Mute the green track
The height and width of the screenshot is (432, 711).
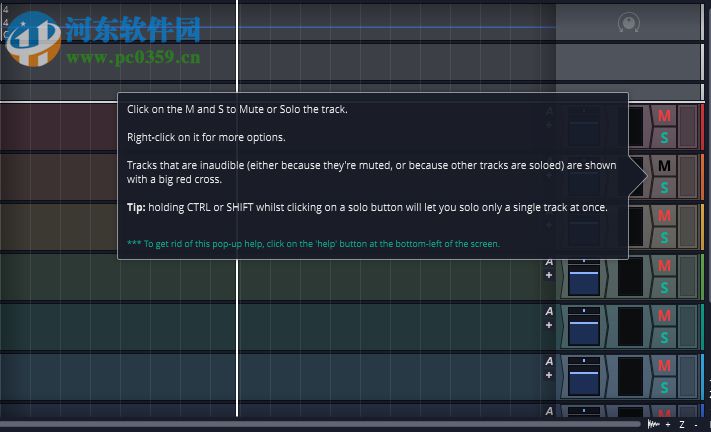point(664,266)
